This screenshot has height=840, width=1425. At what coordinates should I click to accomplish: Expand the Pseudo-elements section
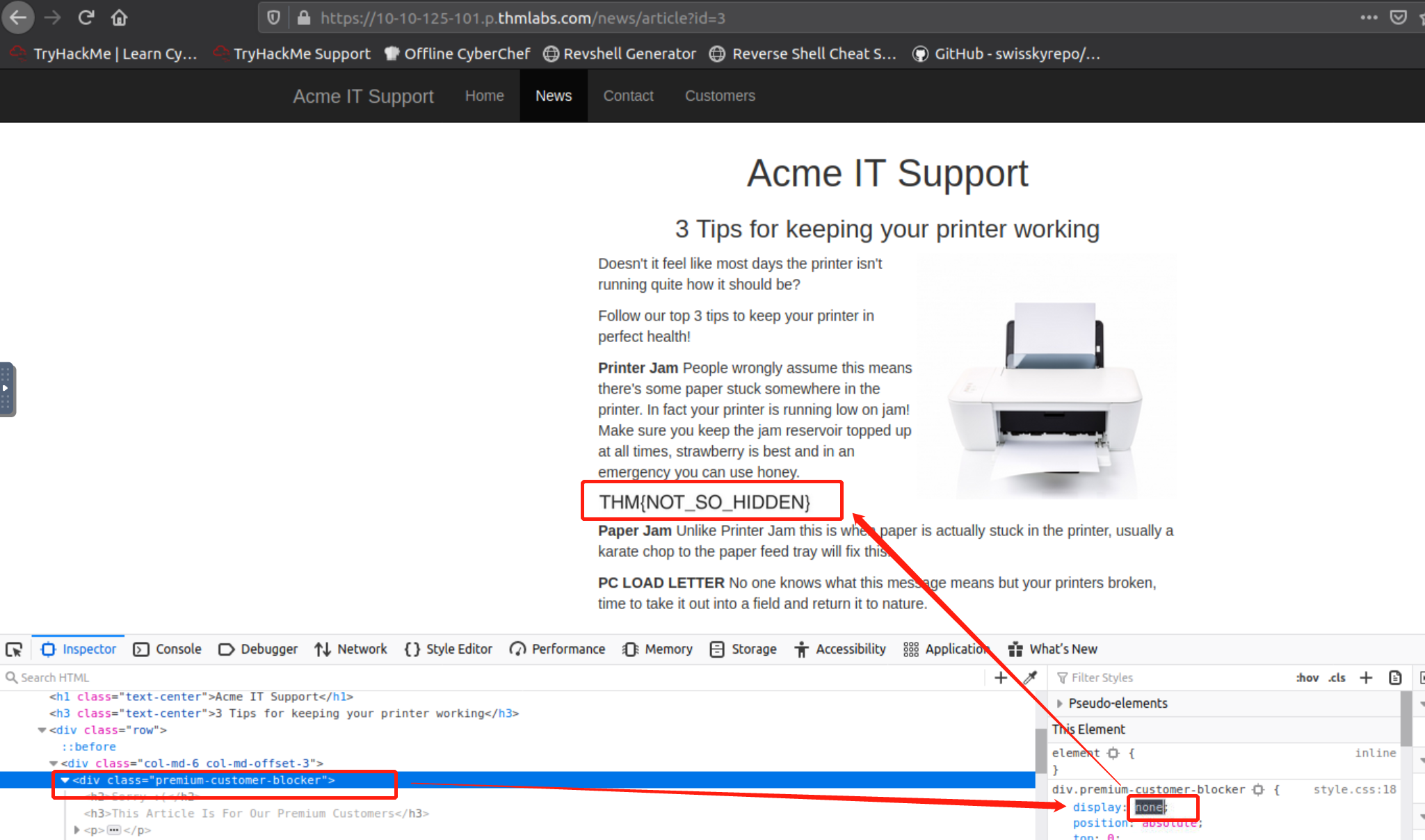click(1060, 703)
